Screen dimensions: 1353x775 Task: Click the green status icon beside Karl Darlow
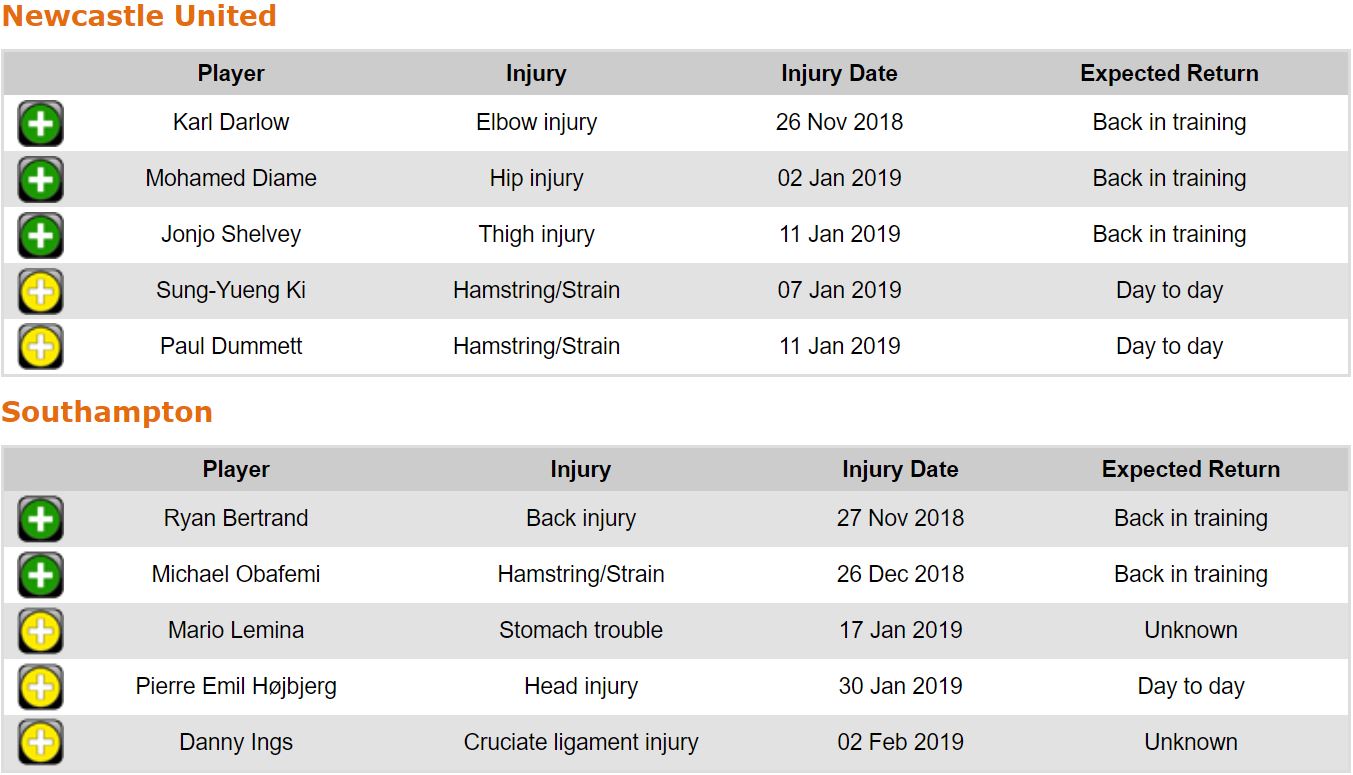click(40, 124)
